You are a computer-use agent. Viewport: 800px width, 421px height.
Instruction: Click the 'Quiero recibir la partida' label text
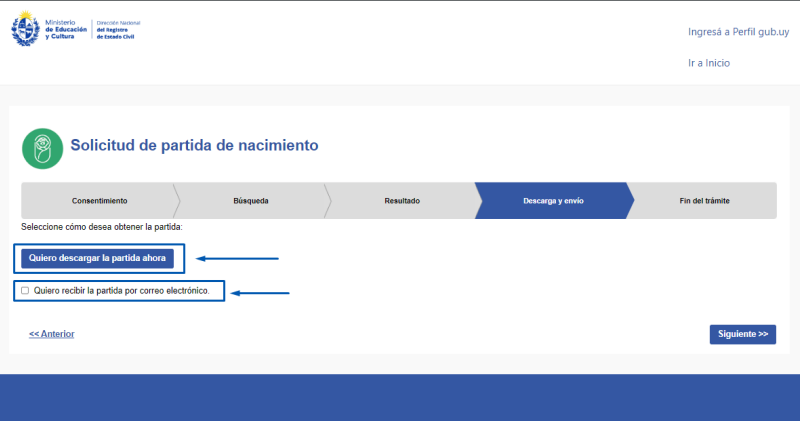[x=121, y=291]
